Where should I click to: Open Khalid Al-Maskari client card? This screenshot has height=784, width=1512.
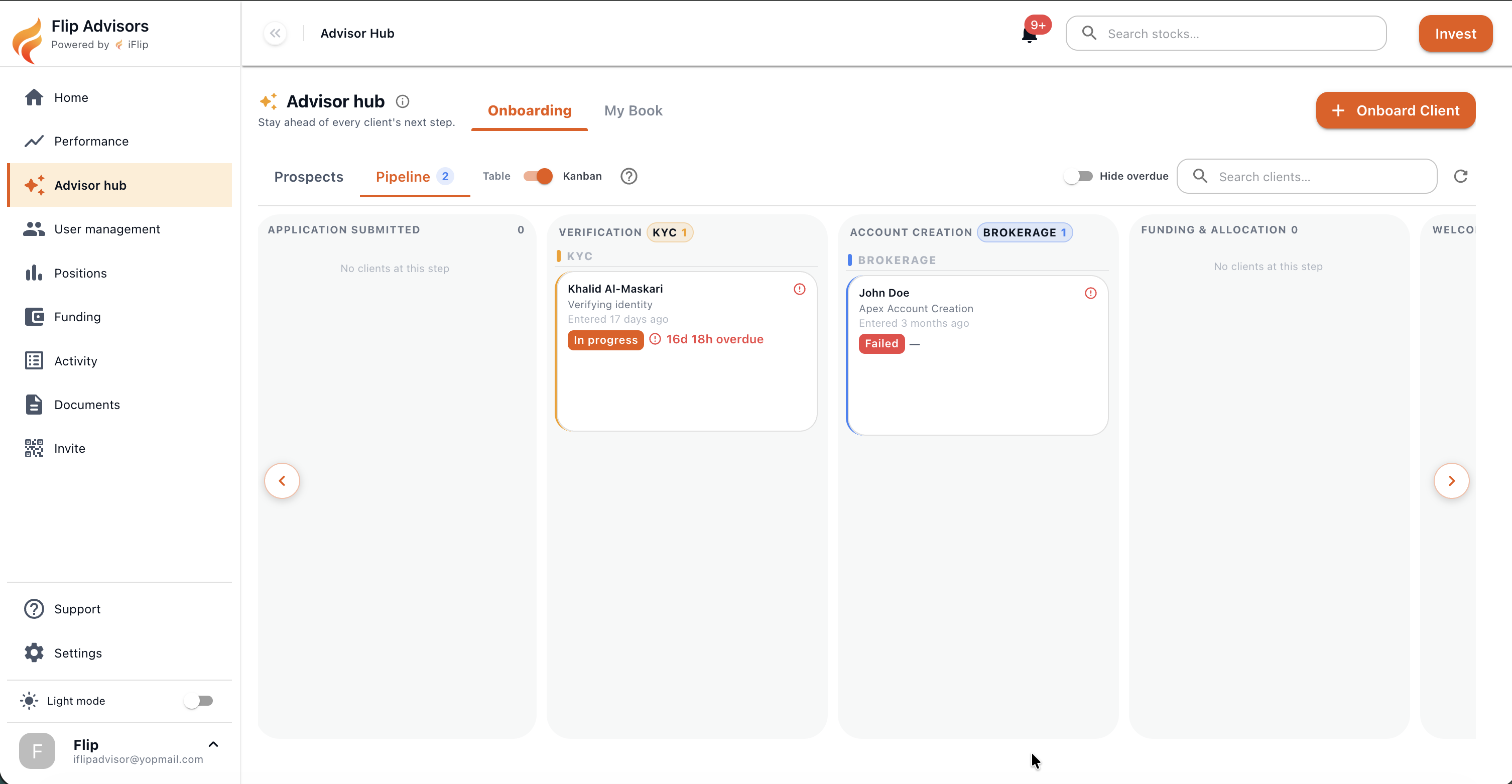tap(686, 351)
